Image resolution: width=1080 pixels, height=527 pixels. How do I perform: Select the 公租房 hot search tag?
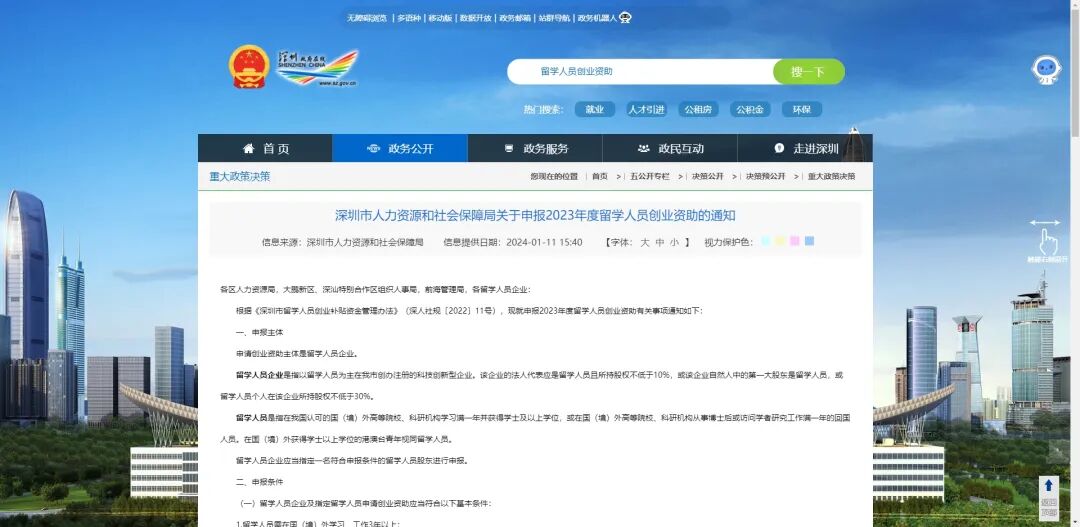tap(698, 110)
